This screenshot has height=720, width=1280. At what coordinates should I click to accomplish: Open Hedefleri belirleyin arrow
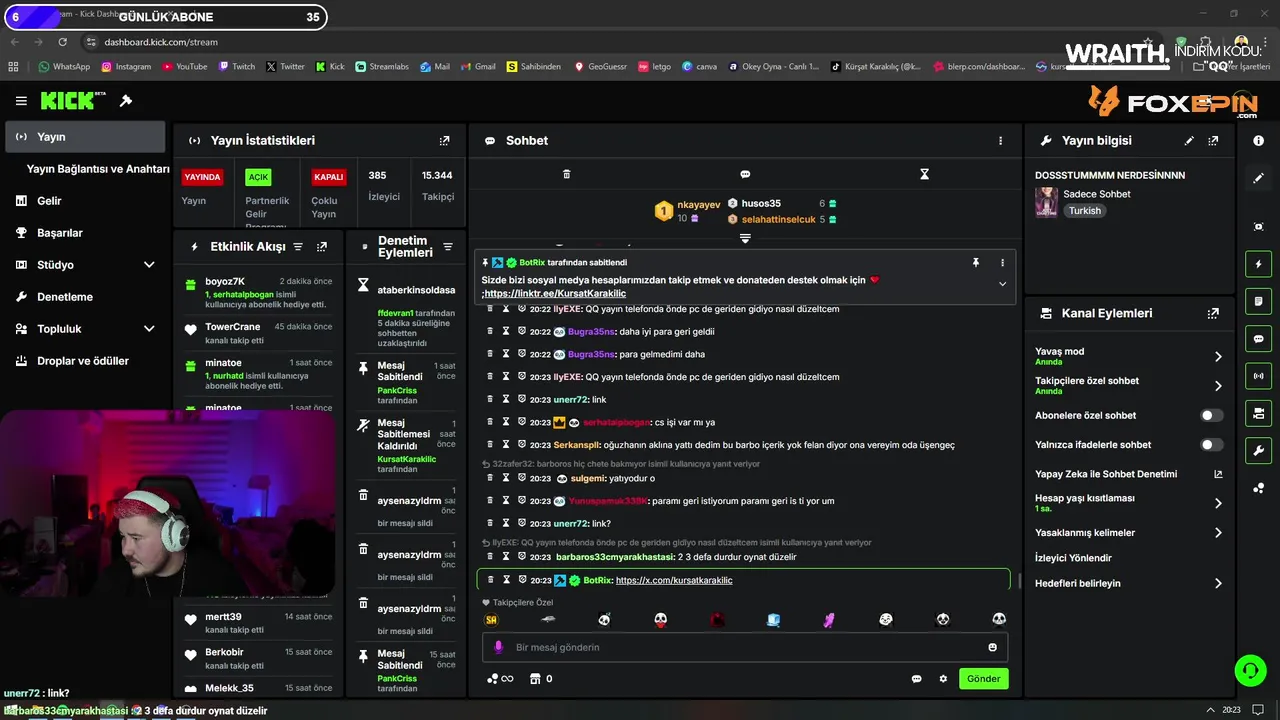tap(1218, 583)
